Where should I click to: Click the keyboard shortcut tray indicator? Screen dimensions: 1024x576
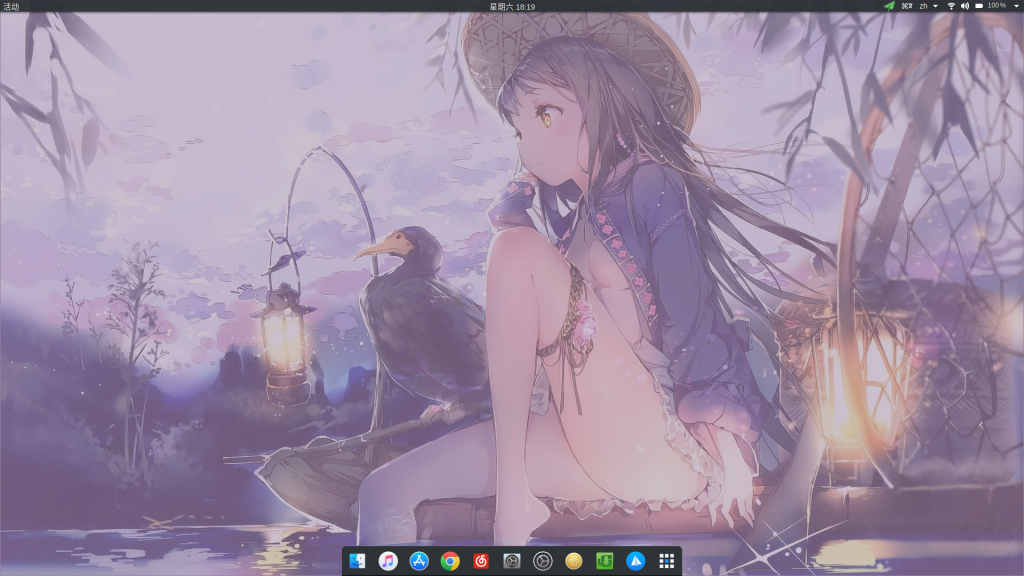(x=907, y=6)
